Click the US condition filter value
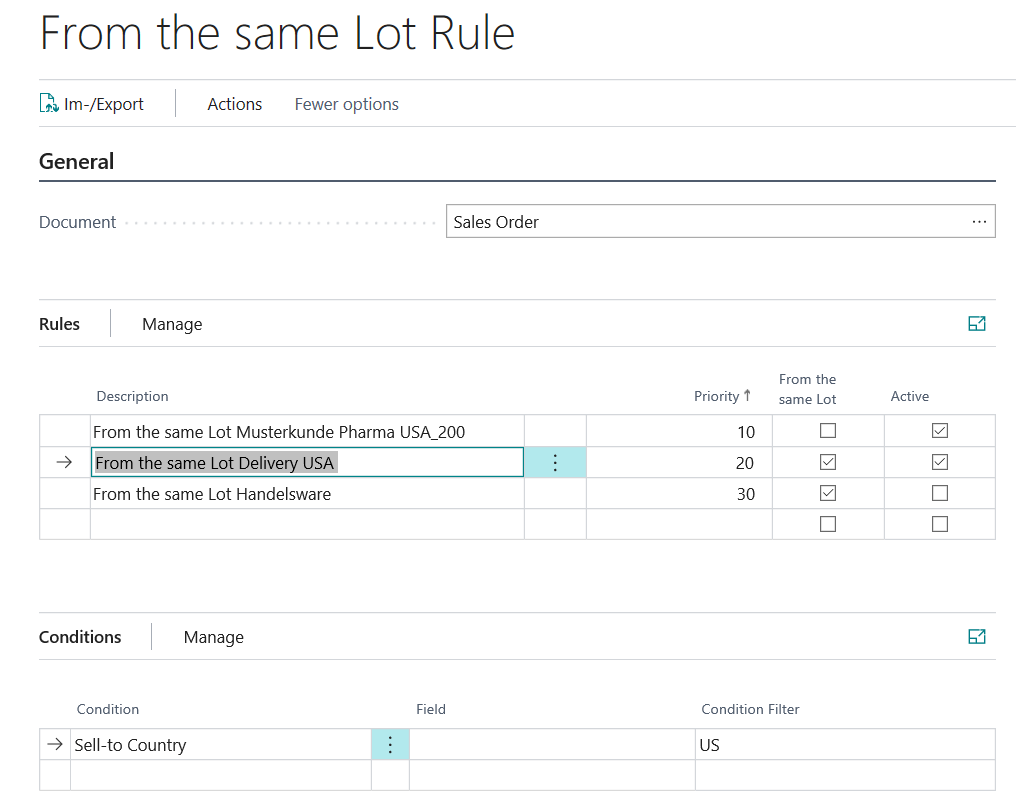The height and width of the screenshot is (802, 1016). 710,745
